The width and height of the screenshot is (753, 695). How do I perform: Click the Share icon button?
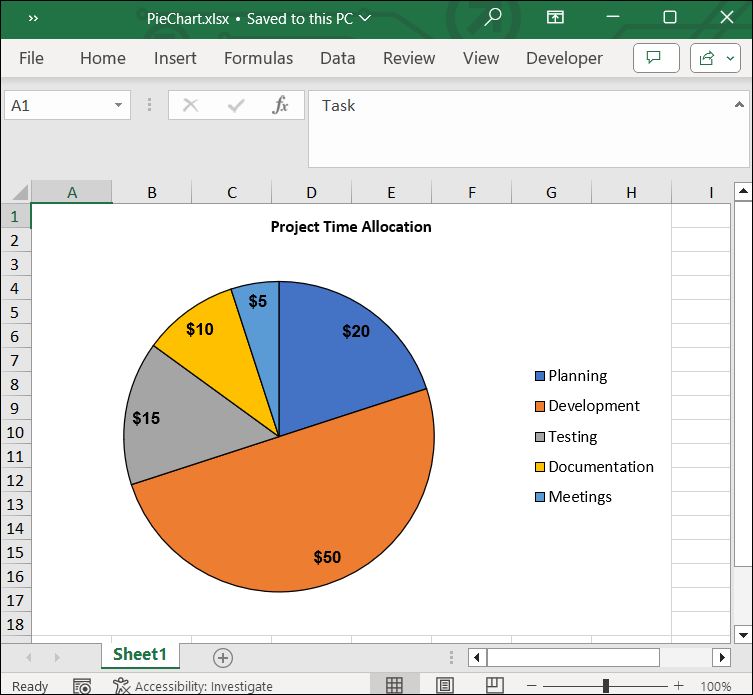pyautogui.click(x=706, y=58)
